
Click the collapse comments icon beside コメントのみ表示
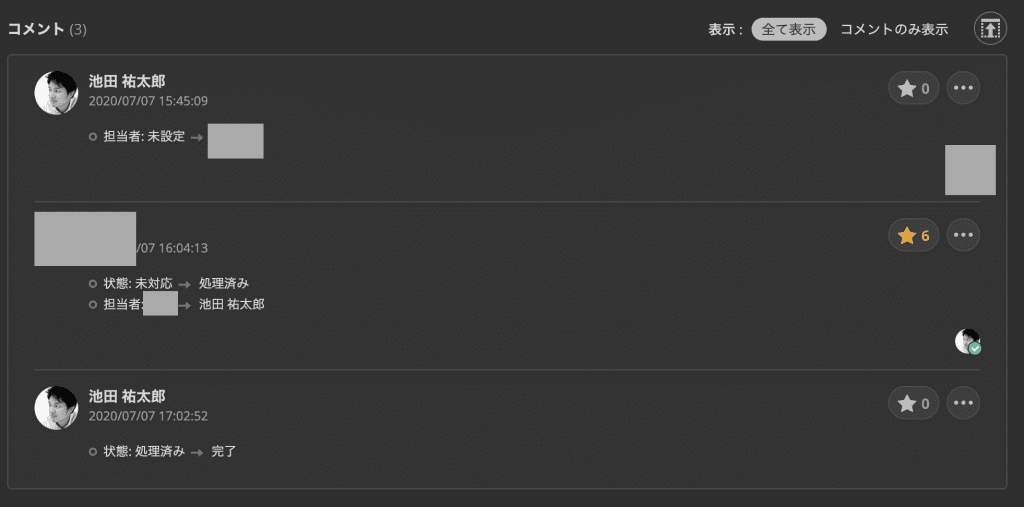coord(990,29)
